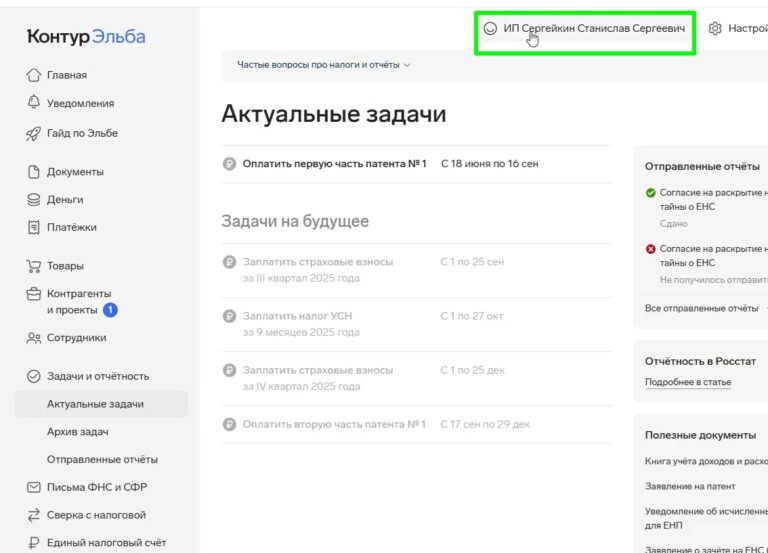Open Оплатить вторую часть патента № 1
The image size is (768, 553).
[334, 424]
